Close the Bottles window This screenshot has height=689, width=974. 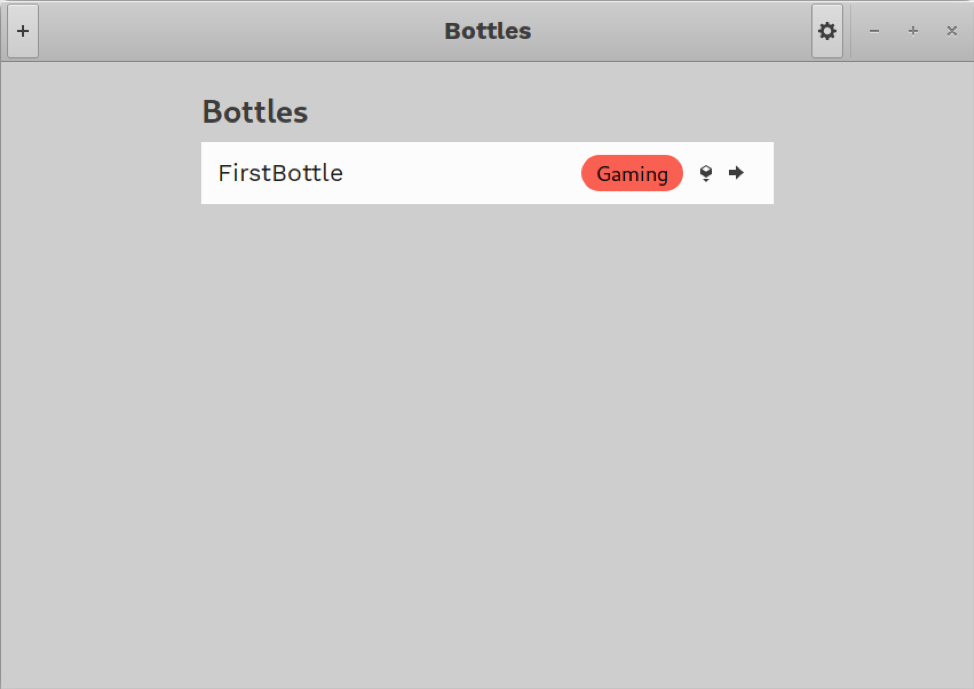point(952,31)
